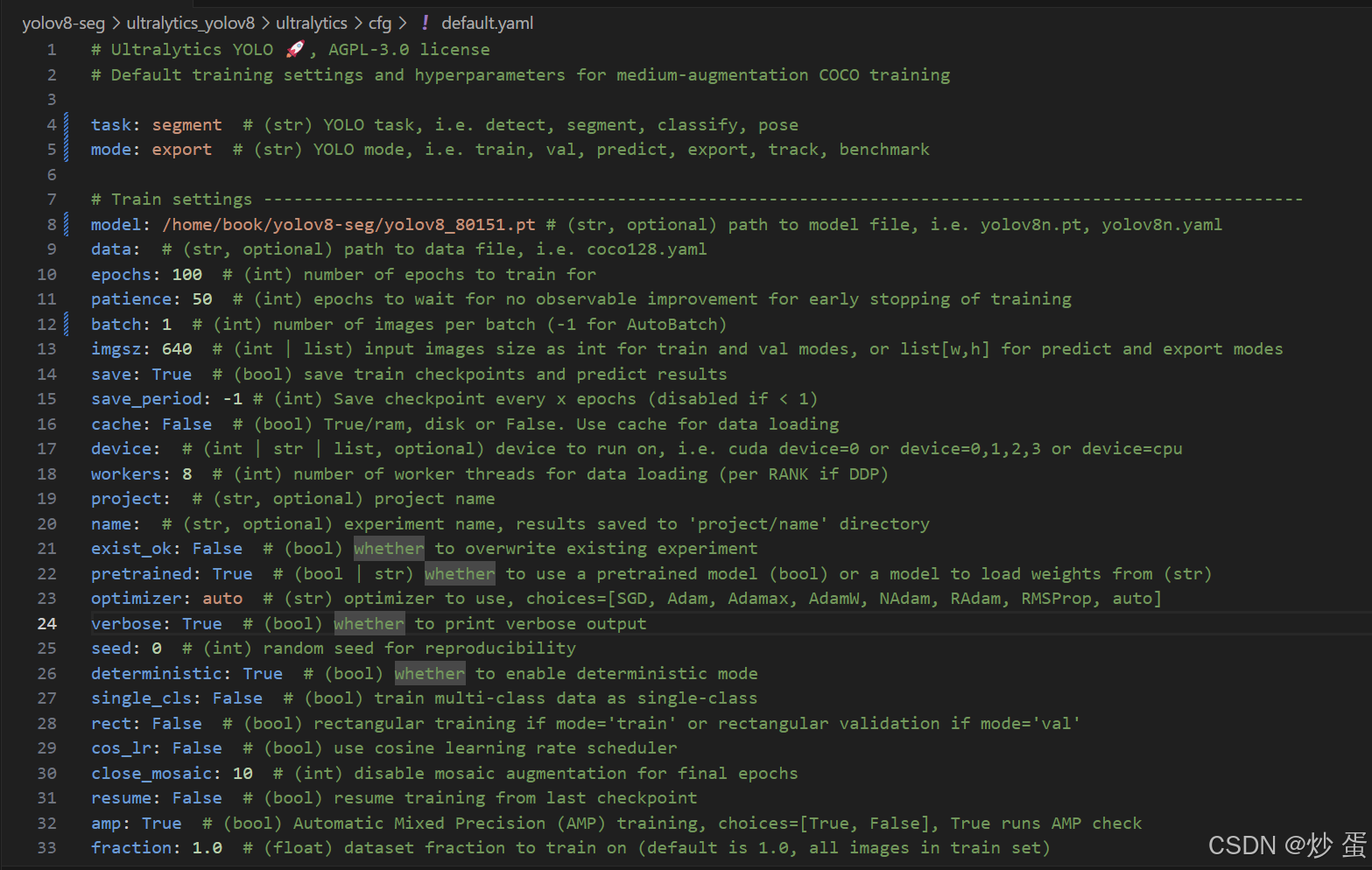Click the 'pretrained' key
Viewport: 1372px width, 870px height.
(x=141, y=574)
